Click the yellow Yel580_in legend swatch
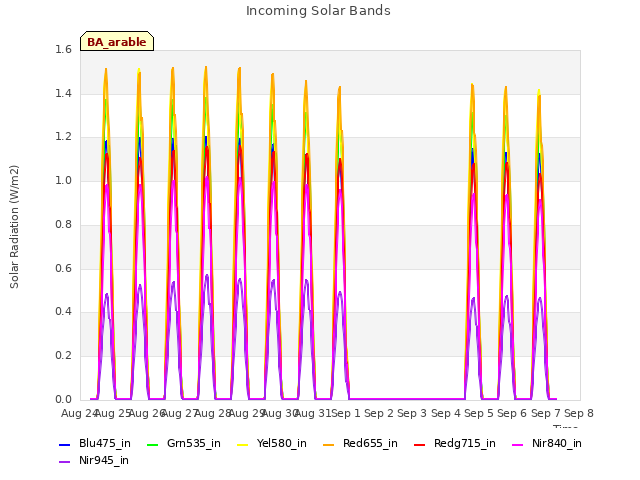The height and width of the screenshot is (480, 640). pyautogui.click(x=242, y=444)
